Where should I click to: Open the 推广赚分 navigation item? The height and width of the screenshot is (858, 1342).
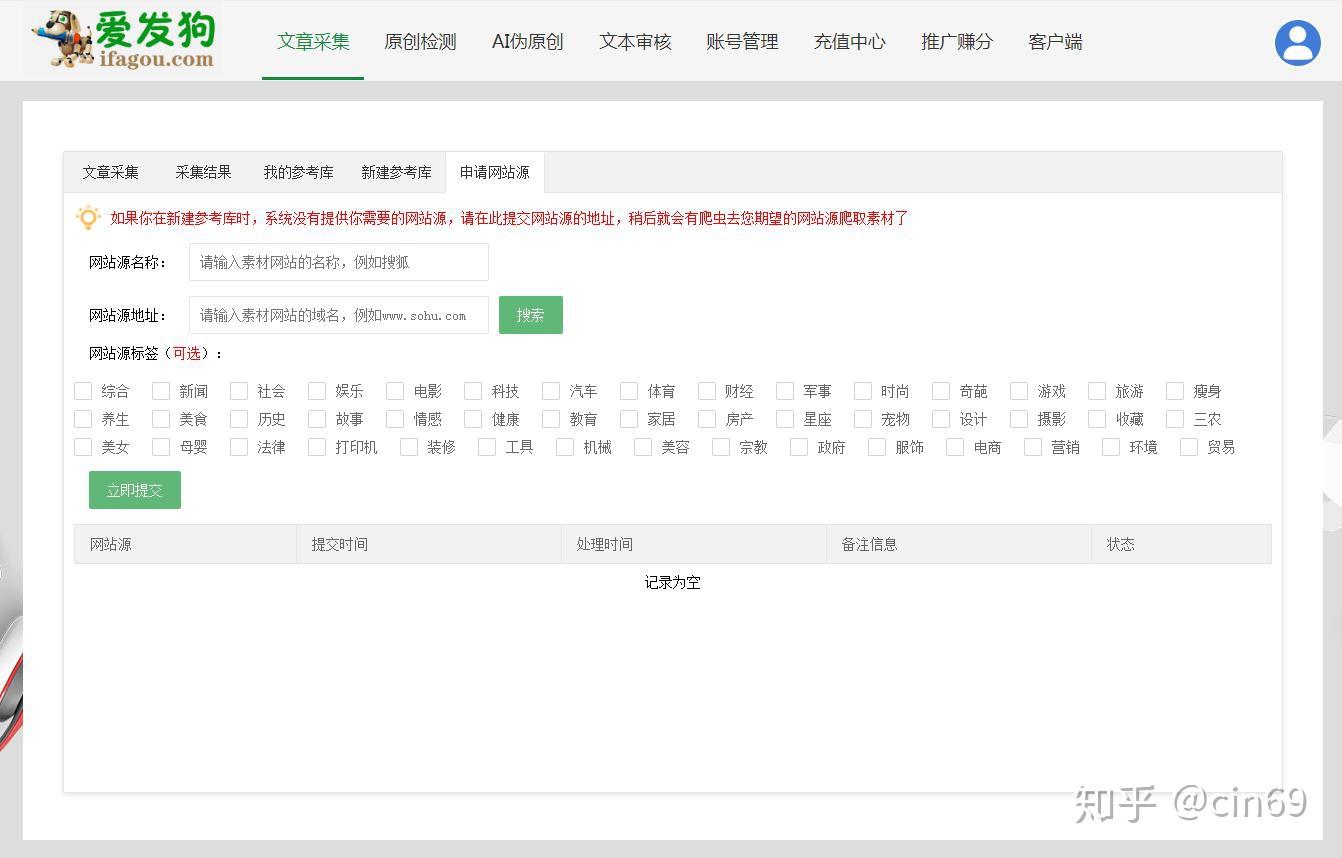coord(957,42)
